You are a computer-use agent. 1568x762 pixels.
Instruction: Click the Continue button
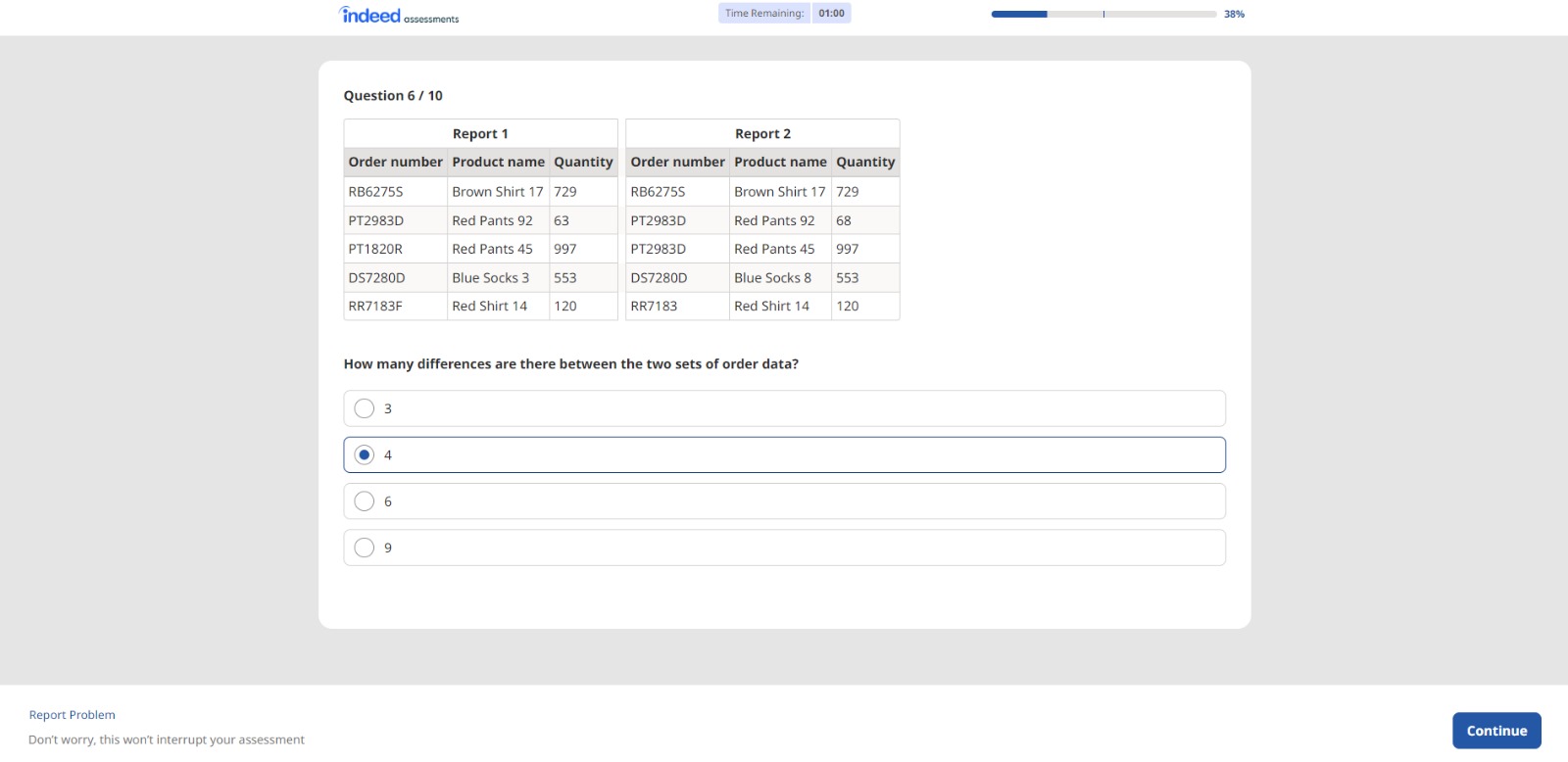tap(1496, 731)
